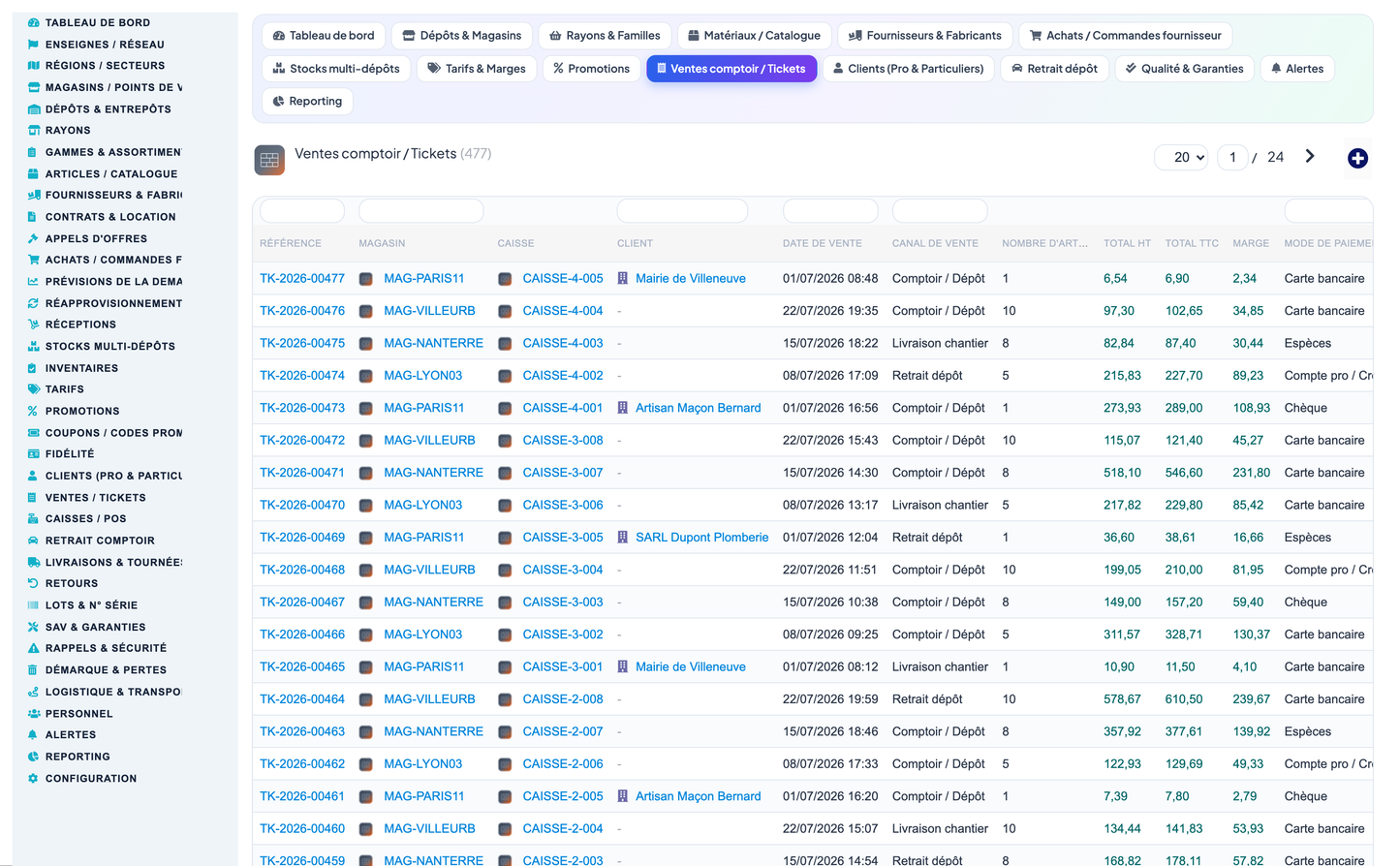Click the store icon for TK-2026-00477 MAG-PARIS11
The height and width of the screenshot is (866, 1400).
point(366,279)
